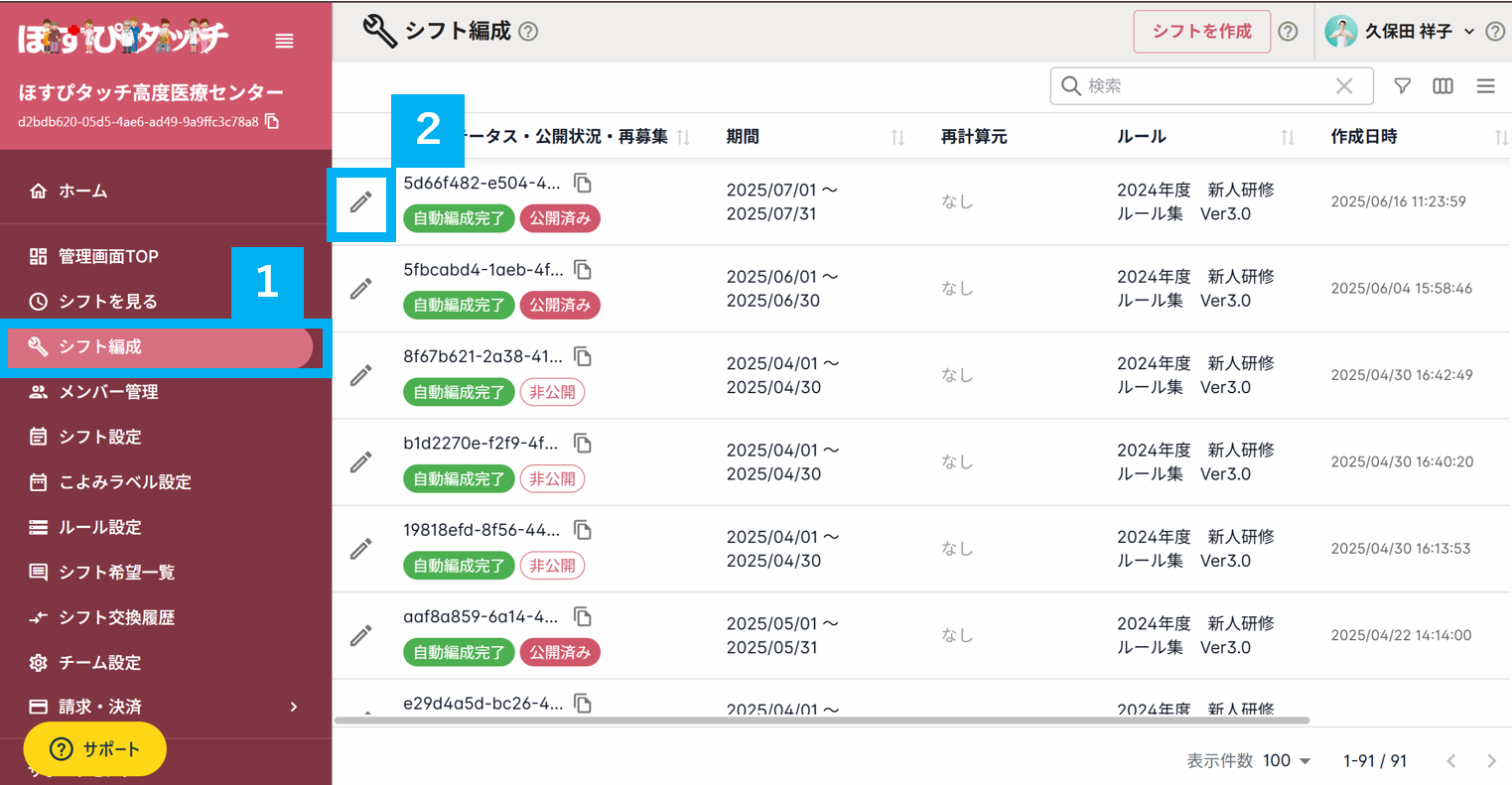The width and height of the screenshot is (1512, 785).
Task: Copy the shift ID 5fbcabd4-1aeb
Action: tap(583, 270)
